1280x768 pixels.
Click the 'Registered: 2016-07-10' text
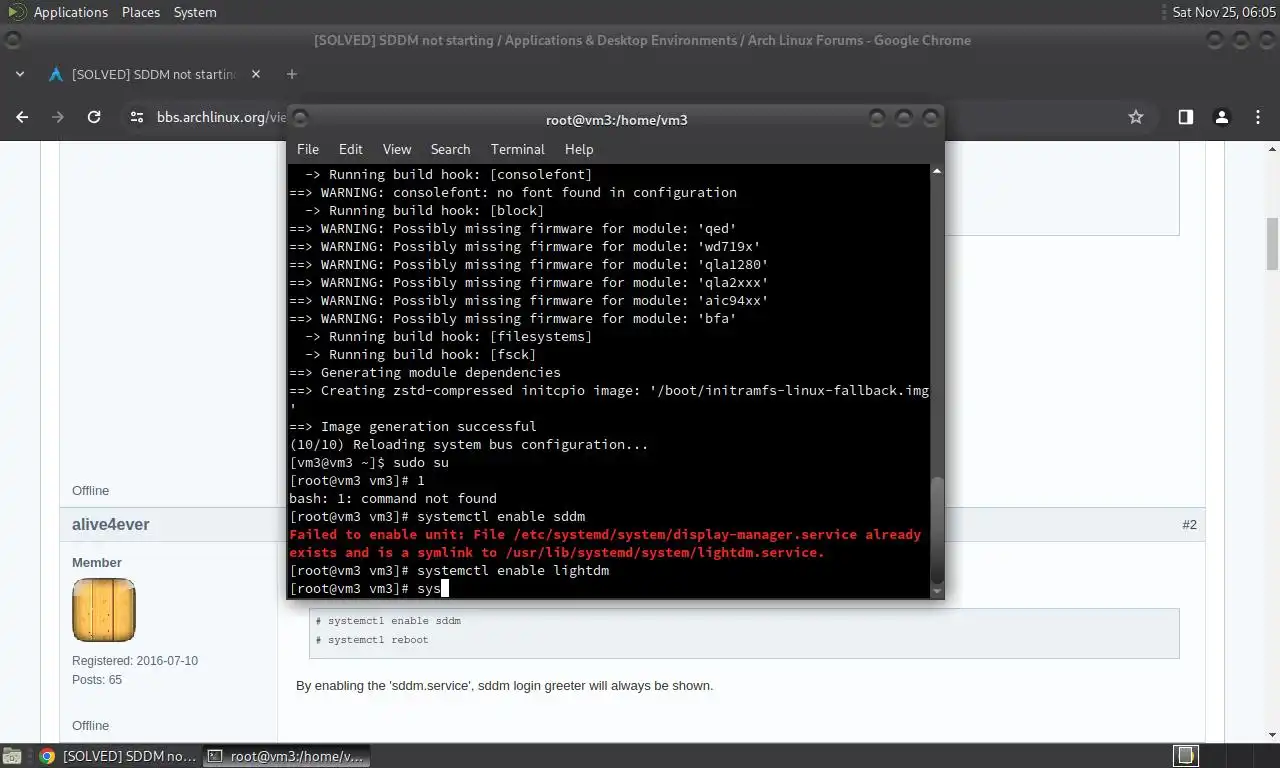[x=135, y=661]
